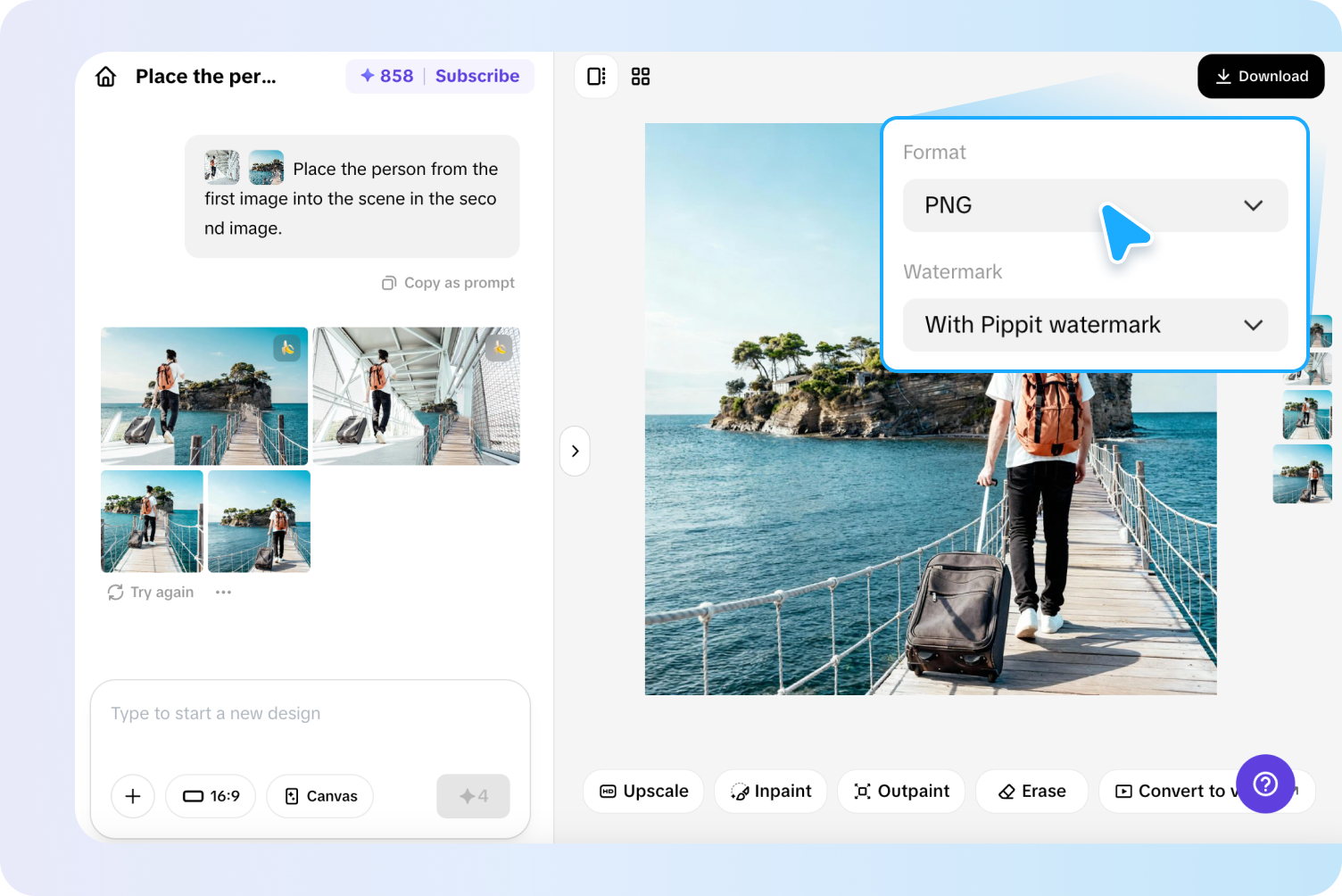Select the Upscale tool
This screenshot has height=896, width=1342.
[x=642, y=791]
